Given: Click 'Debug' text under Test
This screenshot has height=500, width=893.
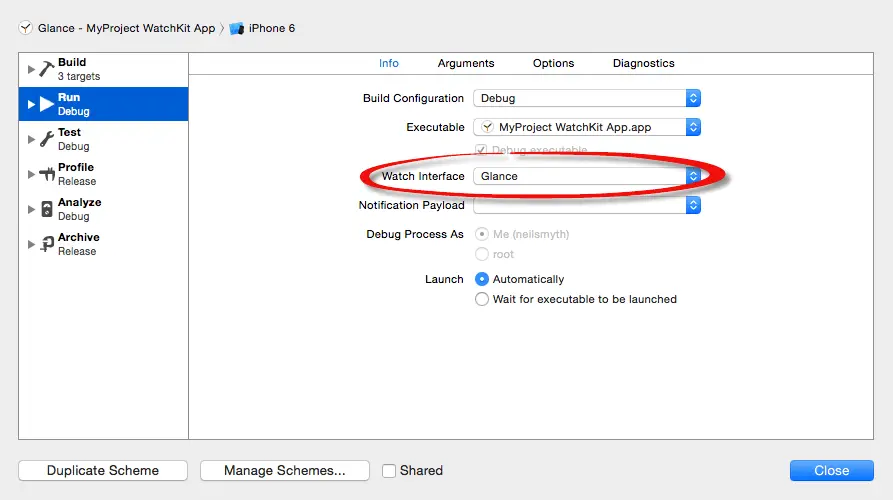Looking at the screenshot, I should point(73,146).
